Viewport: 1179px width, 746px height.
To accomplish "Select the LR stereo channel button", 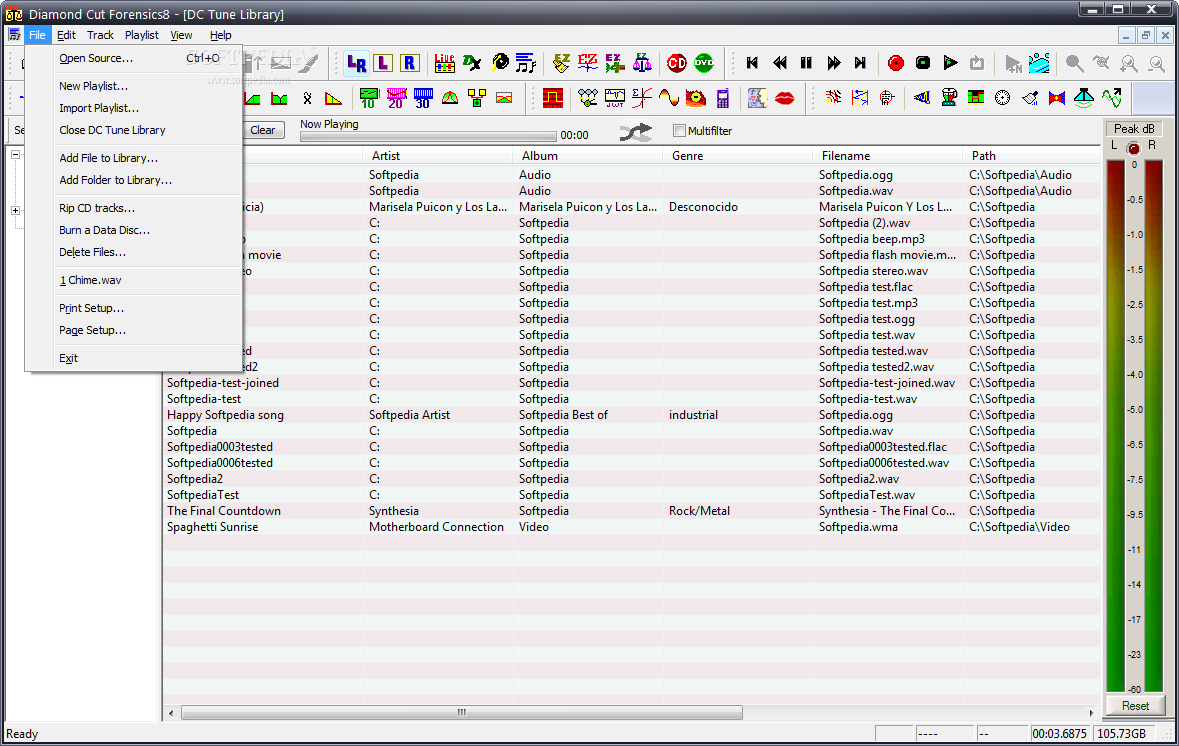I will click(x=356, y=63).
